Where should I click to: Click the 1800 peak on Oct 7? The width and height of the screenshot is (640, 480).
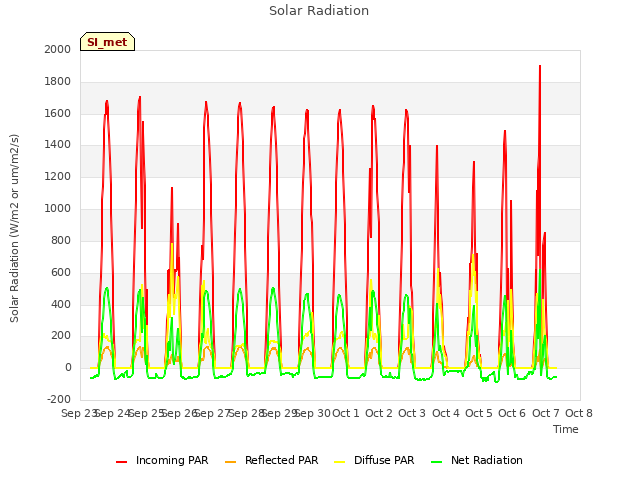click(540, 66)
